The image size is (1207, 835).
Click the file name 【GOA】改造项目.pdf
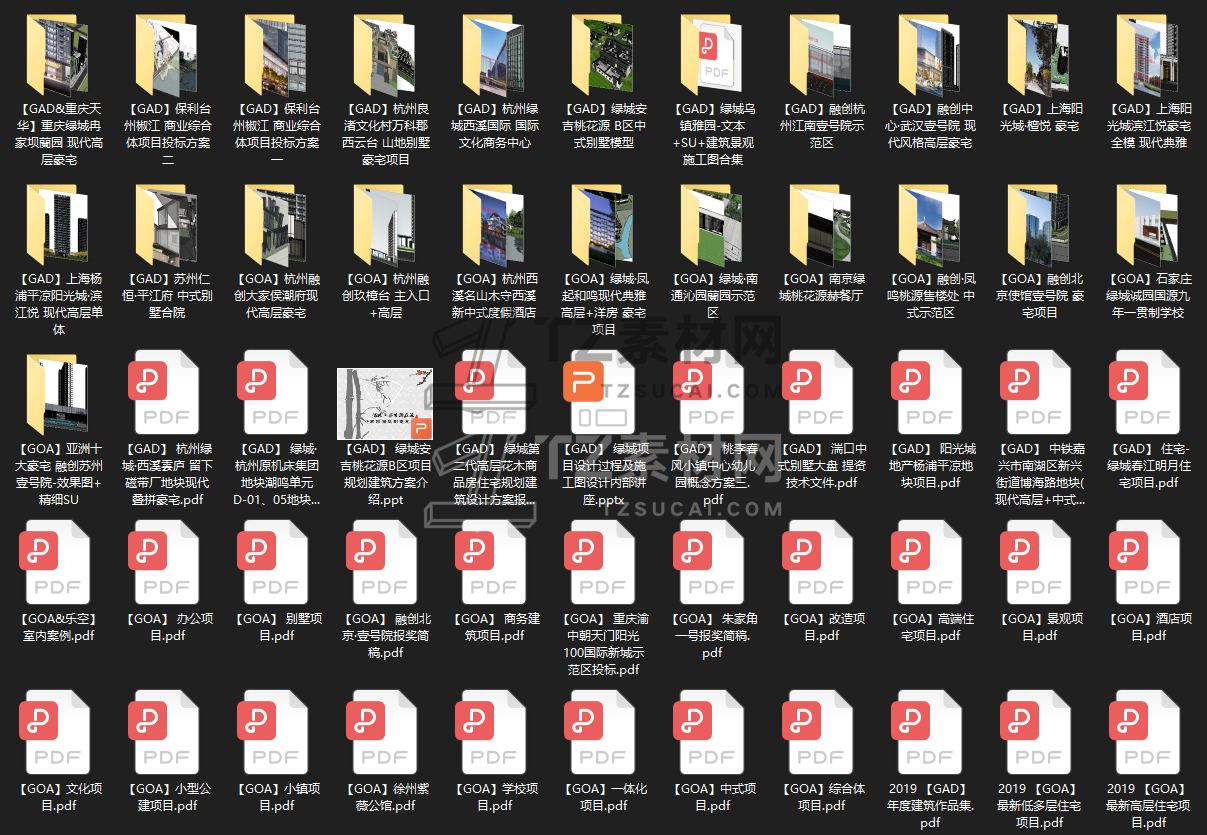[x=822, y=627]
